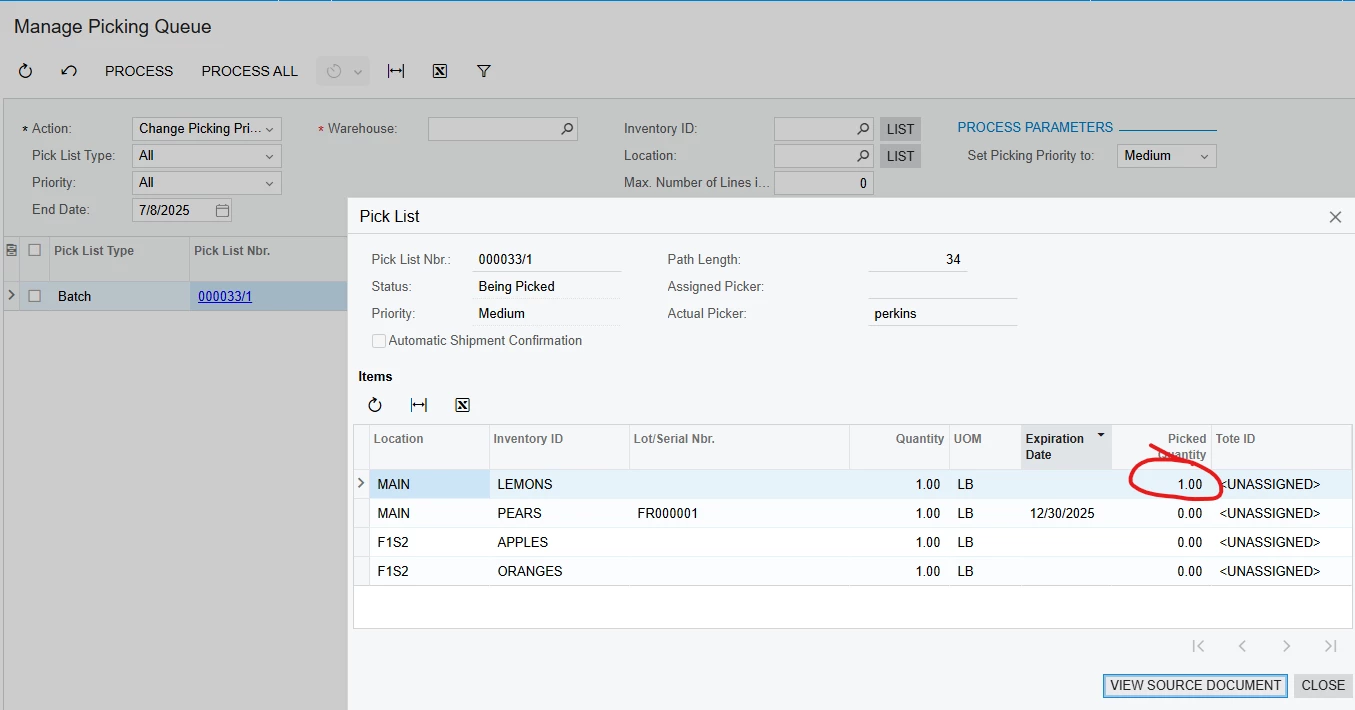1355x710 pixels.
Task: Open pick list link 000033/1
Action: coord(225,296)
